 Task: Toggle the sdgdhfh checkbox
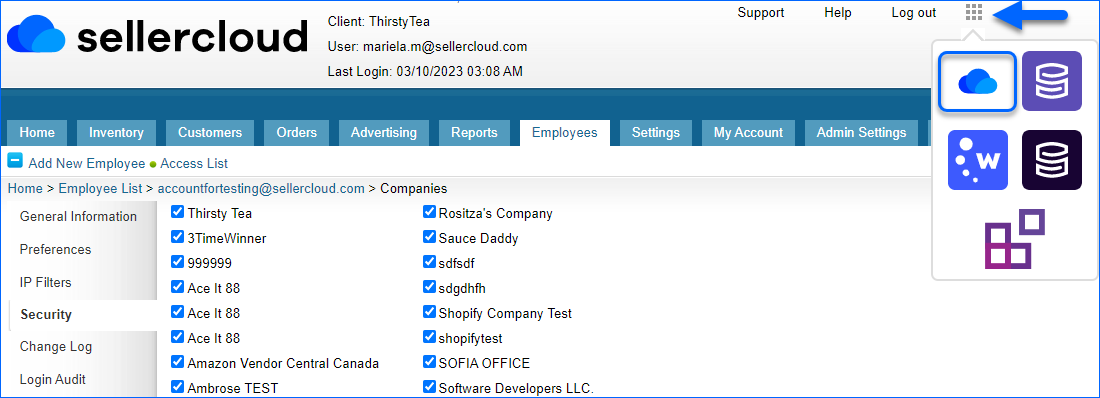click(429, 287)
